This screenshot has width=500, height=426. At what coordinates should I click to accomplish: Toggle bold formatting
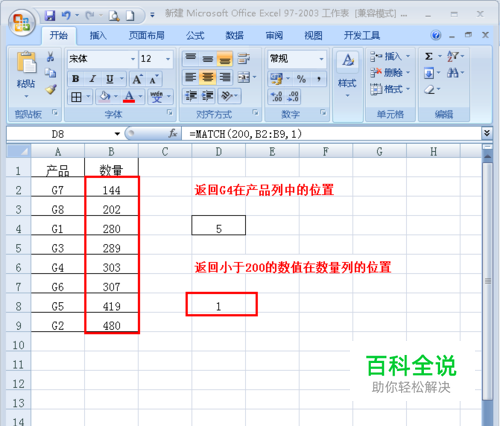[75, 79]
